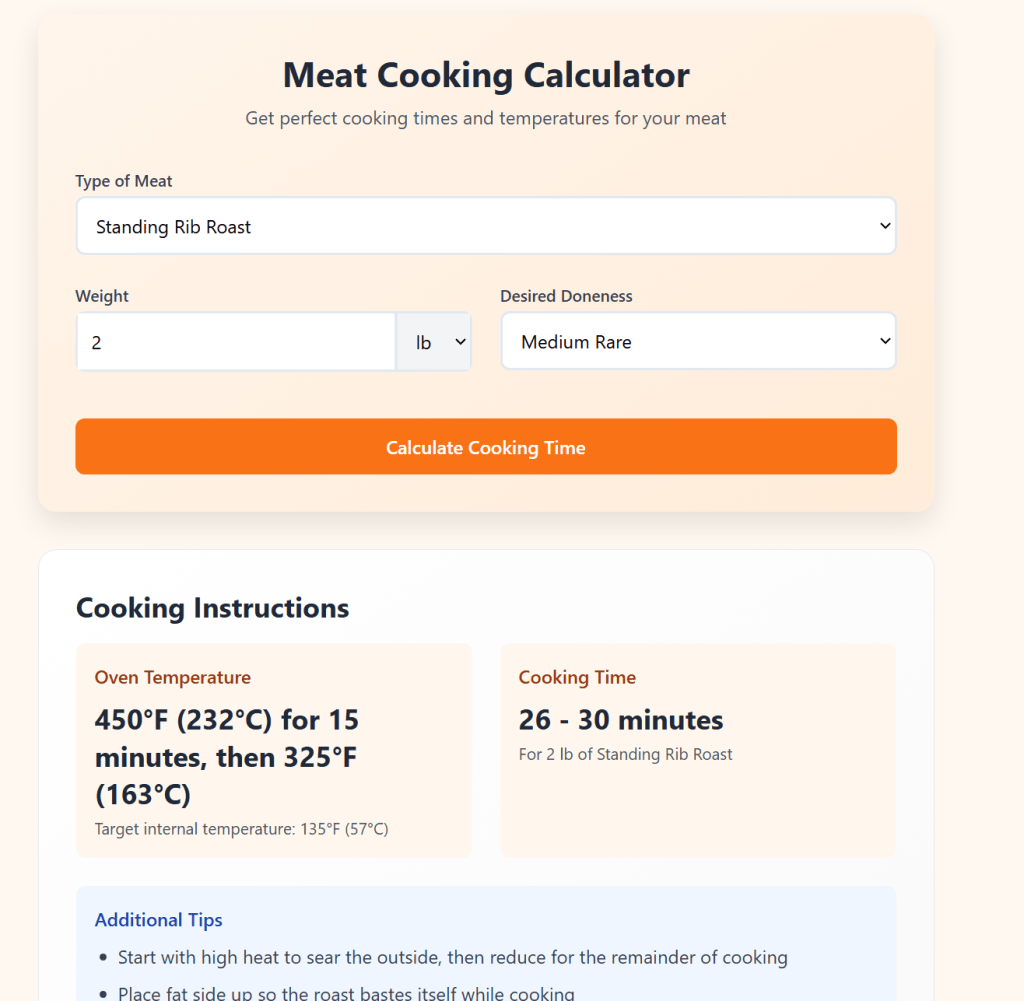
Task: Select the 450°F temperature text
Action: (x=227, y=757)
